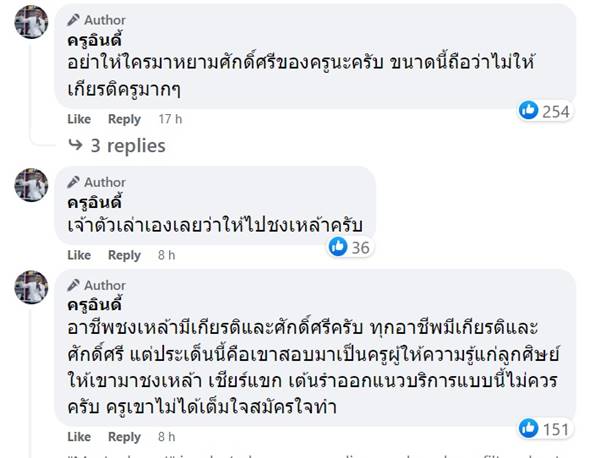Like the second comment with 36 reactions
600x458 pixels.
79,255
